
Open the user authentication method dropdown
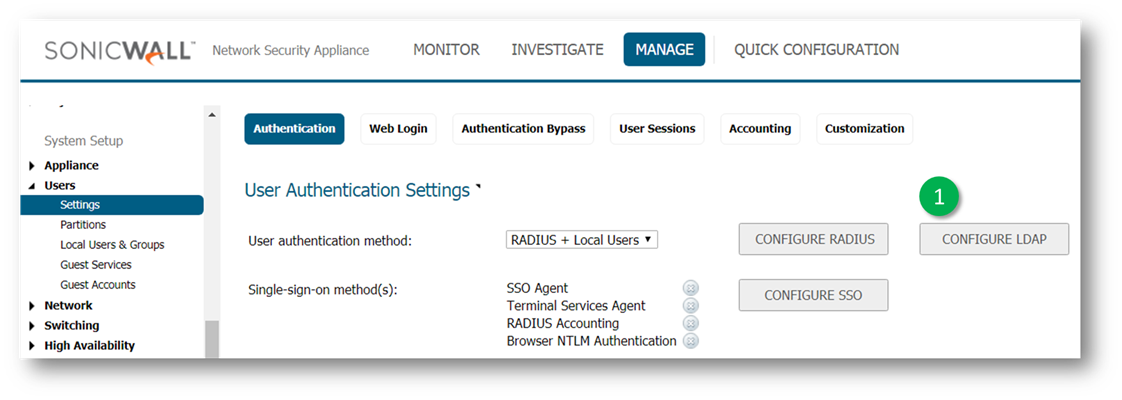tap(582, 239)
